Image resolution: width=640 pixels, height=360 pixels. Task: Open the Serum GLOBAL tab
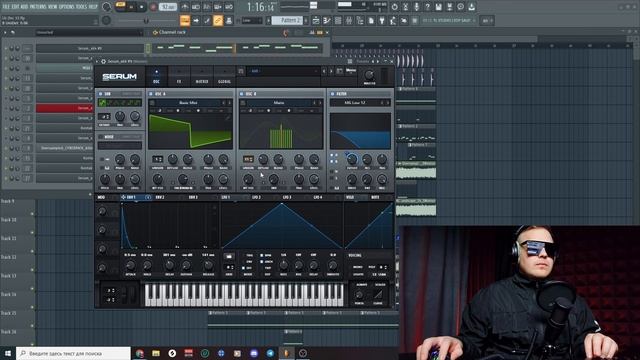[224, 76]
